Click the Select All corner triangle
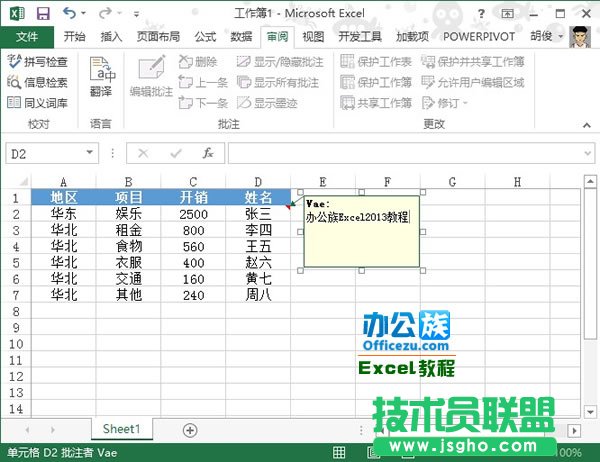 pyautogui.click(x=23, y=181)
